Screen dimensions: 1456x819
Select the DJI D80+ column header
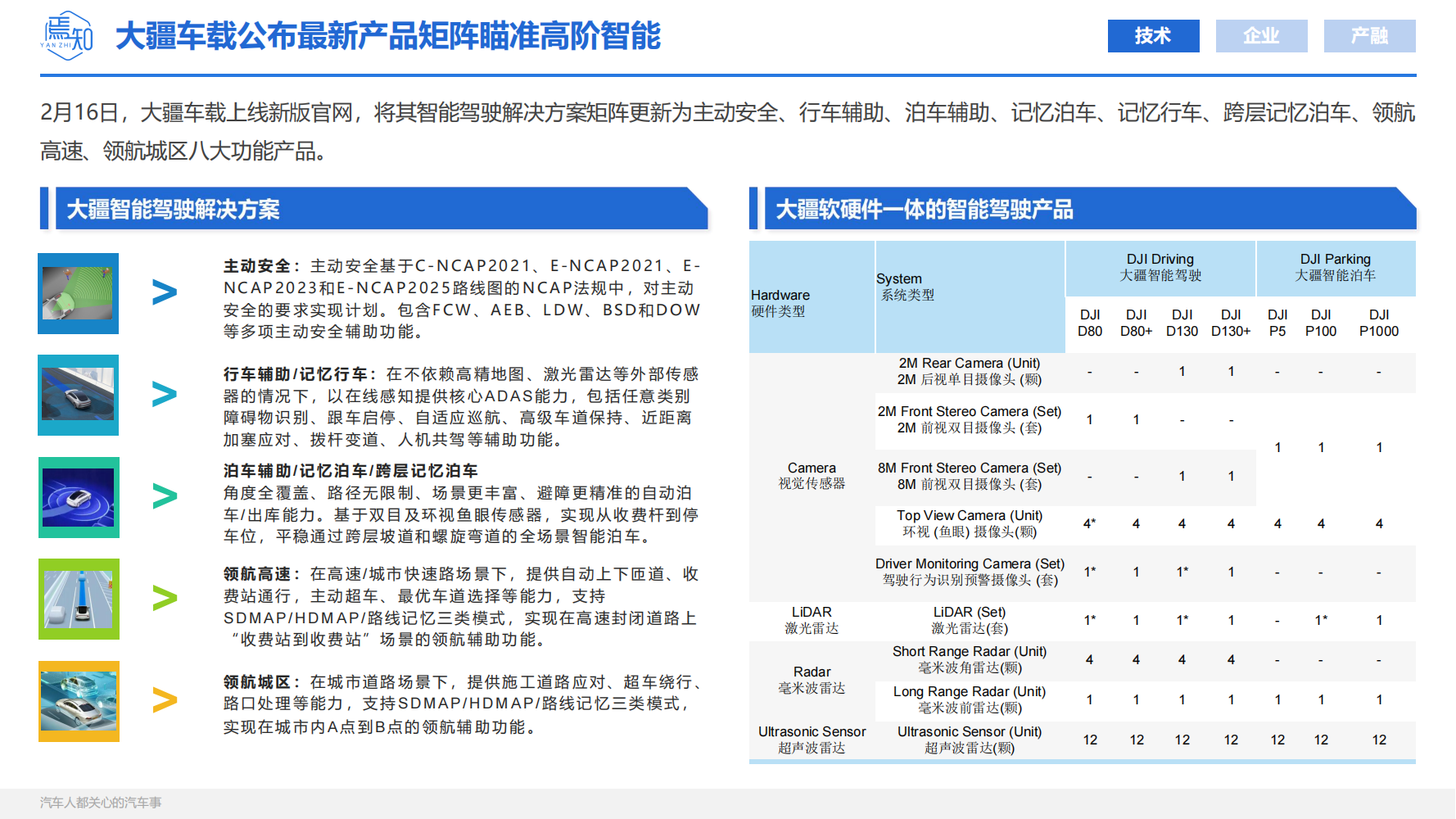click(1136, 323)
